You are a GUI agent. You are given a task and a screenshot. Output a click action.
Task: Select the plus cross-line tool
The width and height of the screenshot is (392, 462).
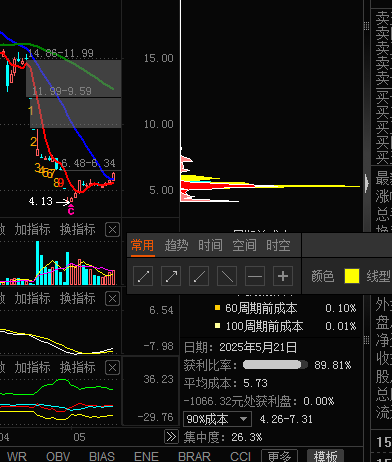283,276
